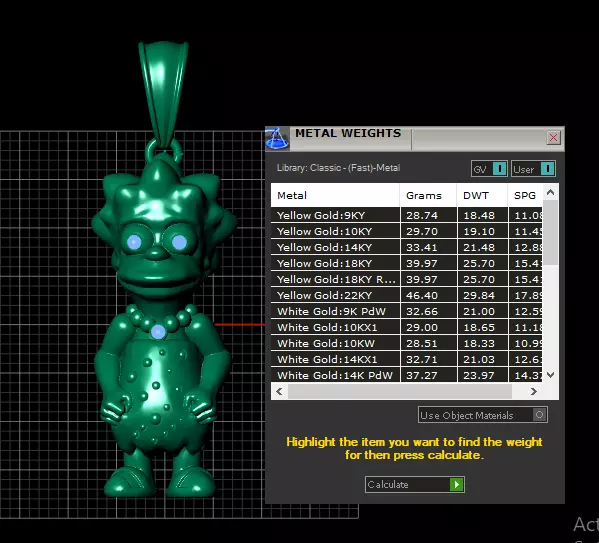This screenshot has width=599, height=543.
Task: Click the vertical scrollbar thumb
Action: coord(550,232)
